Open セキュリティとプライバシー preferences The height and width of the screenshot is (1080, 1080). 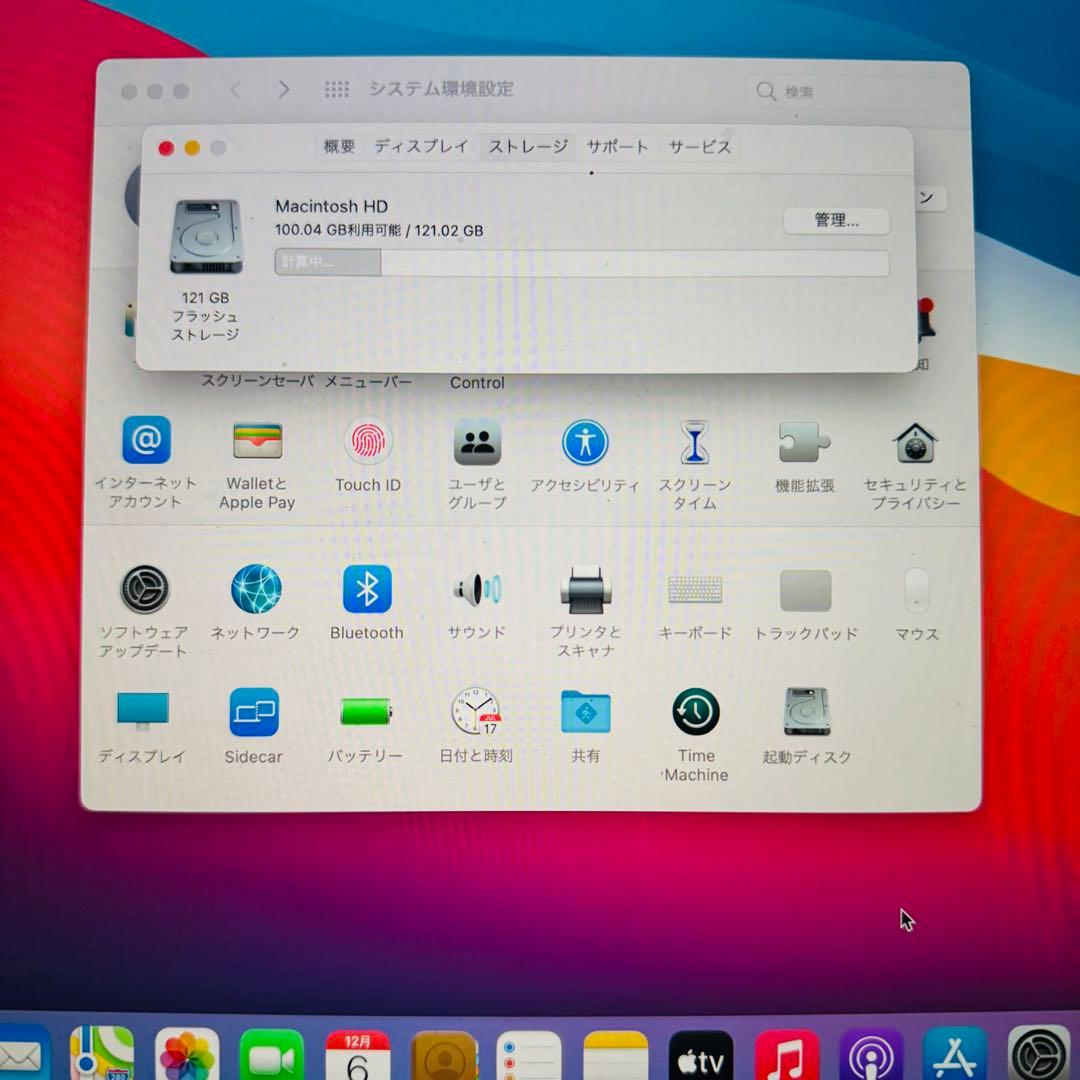(915, 442)
